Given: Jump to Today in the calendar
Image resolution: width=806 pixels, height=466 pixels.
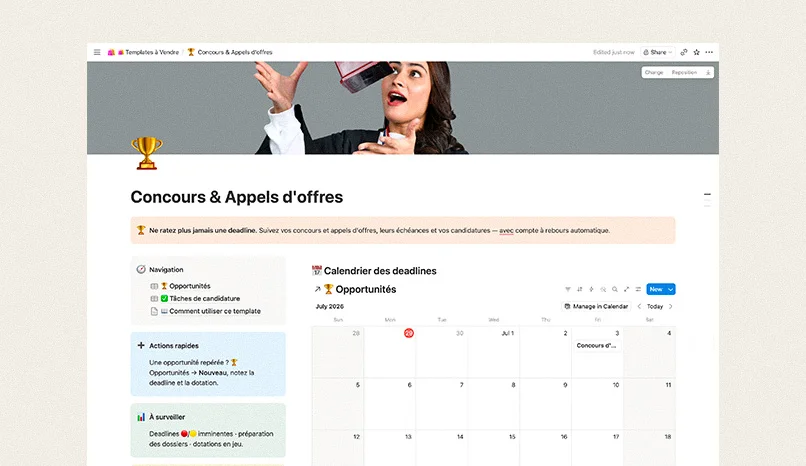Looking at the screenshot, I should click(x=655, y=306).
